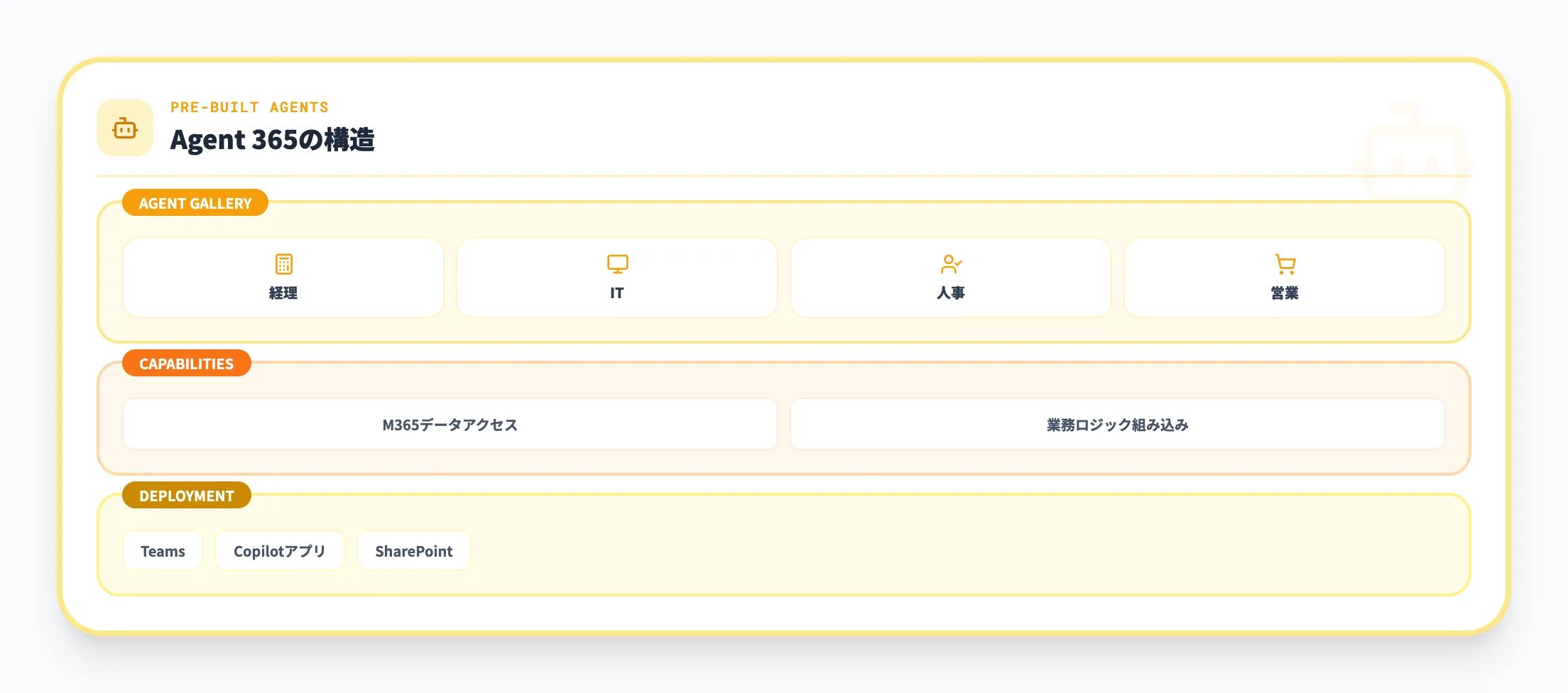Click the calculator icon in the 経理 card
Screen dimensions: 1568x693
tap(283, 264)
